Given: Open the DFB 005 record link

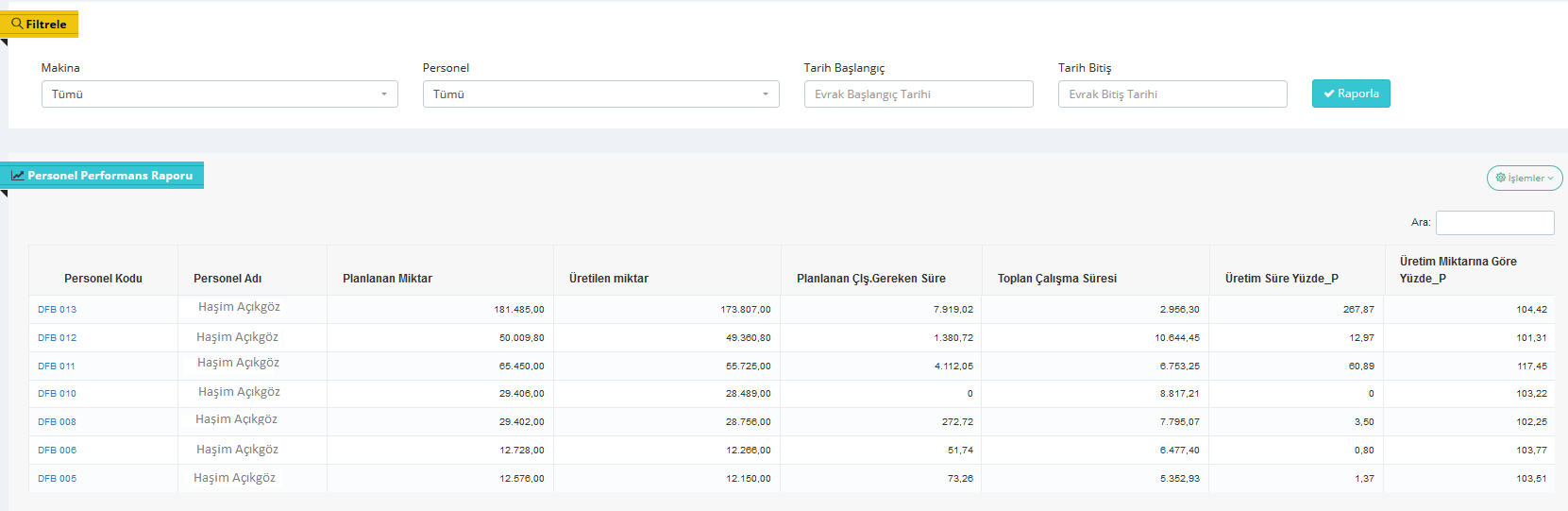Looking at the screenshot, I should pos(57,479).
